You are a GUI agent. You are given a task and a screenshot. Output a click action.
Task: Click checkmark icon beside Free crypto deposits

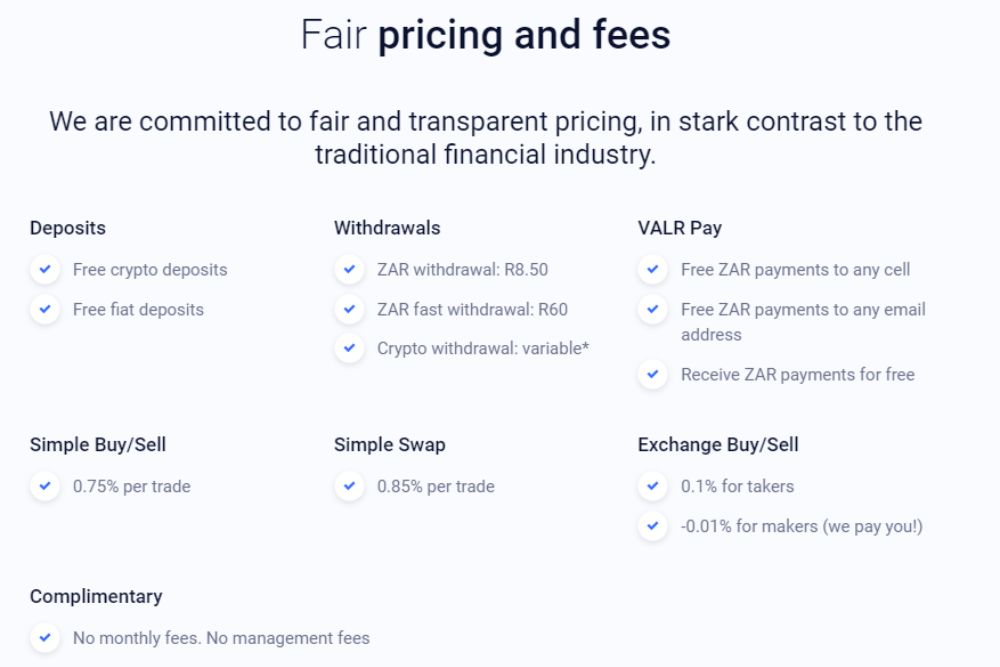click(45, 269)
